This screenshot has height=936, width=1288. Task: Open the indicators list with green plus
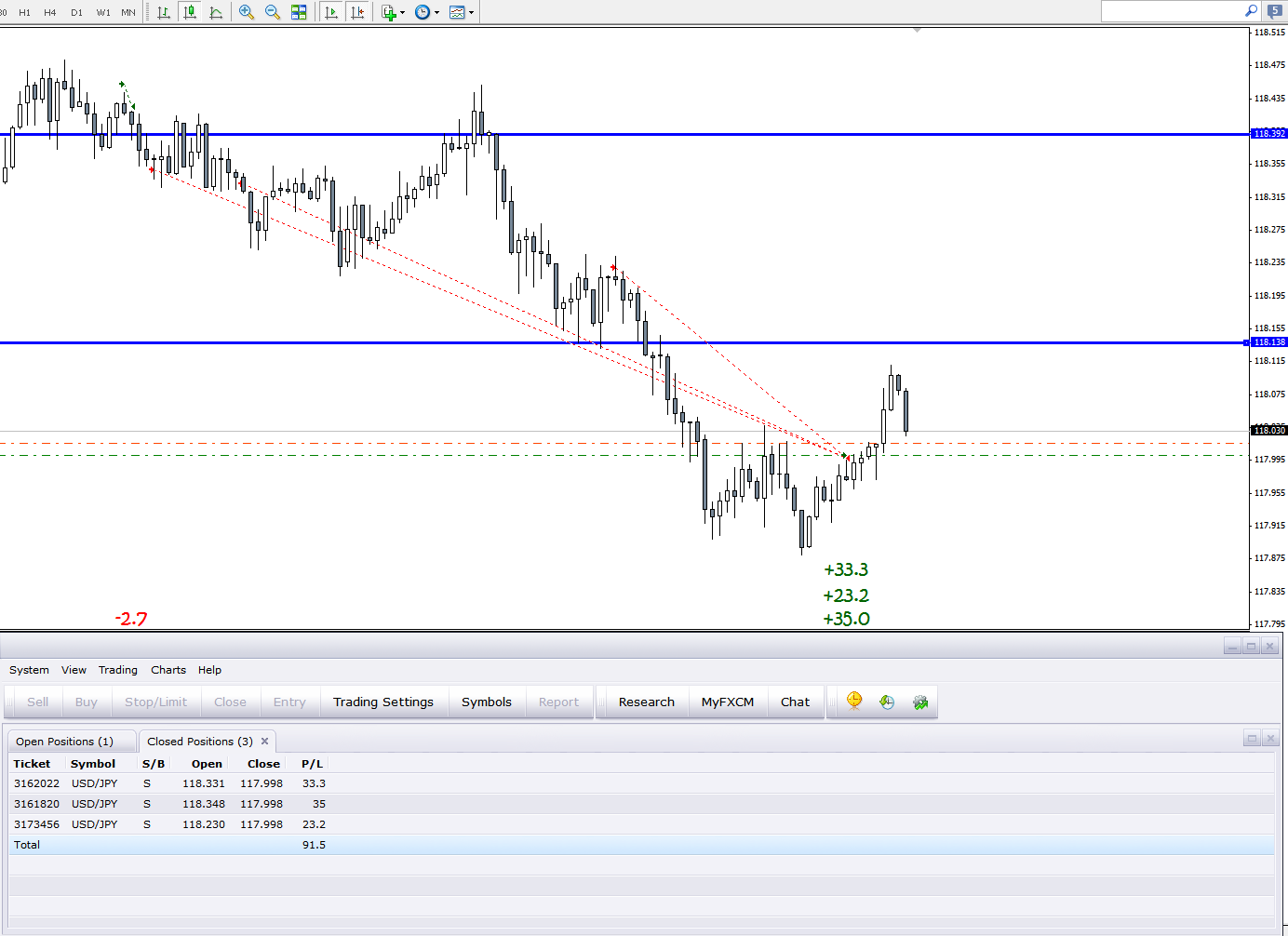point(389,12)
